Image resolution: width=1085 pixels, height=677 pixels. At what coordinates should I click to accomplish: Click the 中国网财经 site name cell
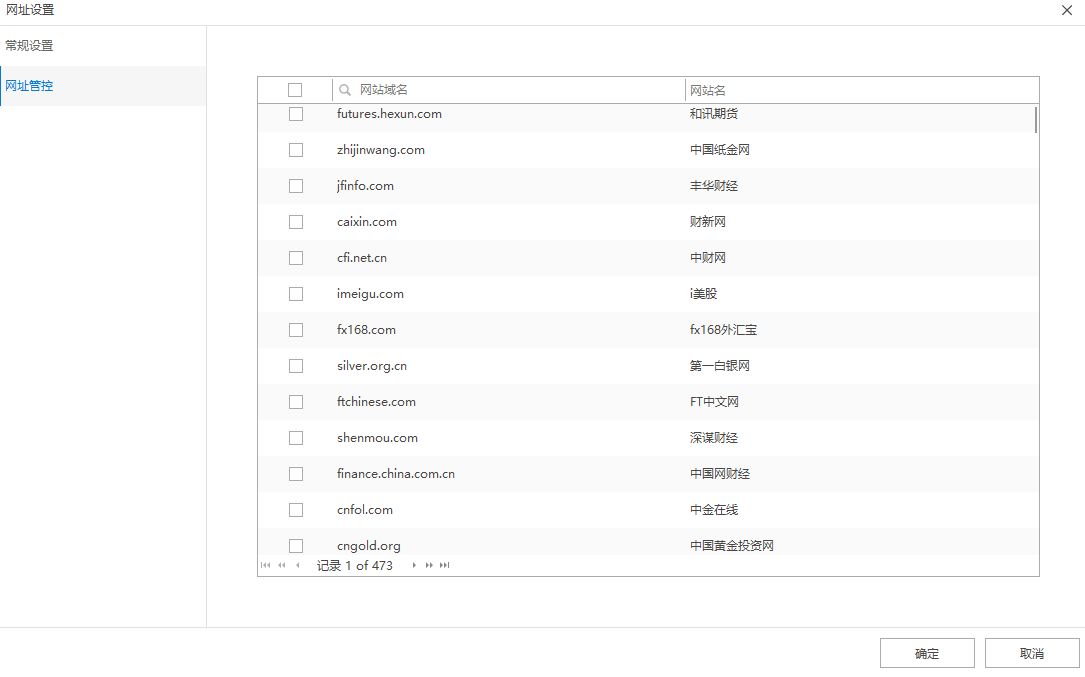click(x=720, y=473)
